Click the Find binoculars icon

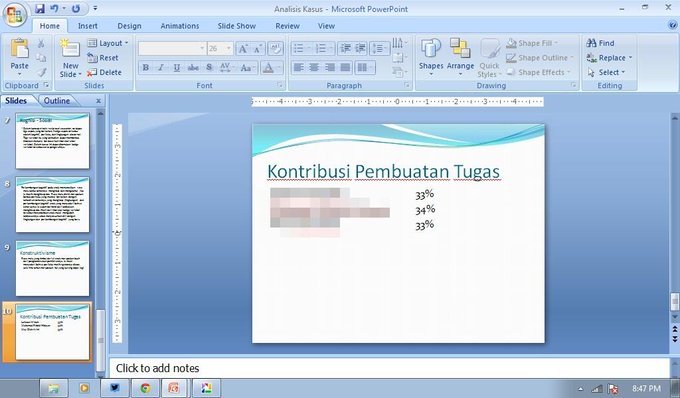tap(591, 43)
